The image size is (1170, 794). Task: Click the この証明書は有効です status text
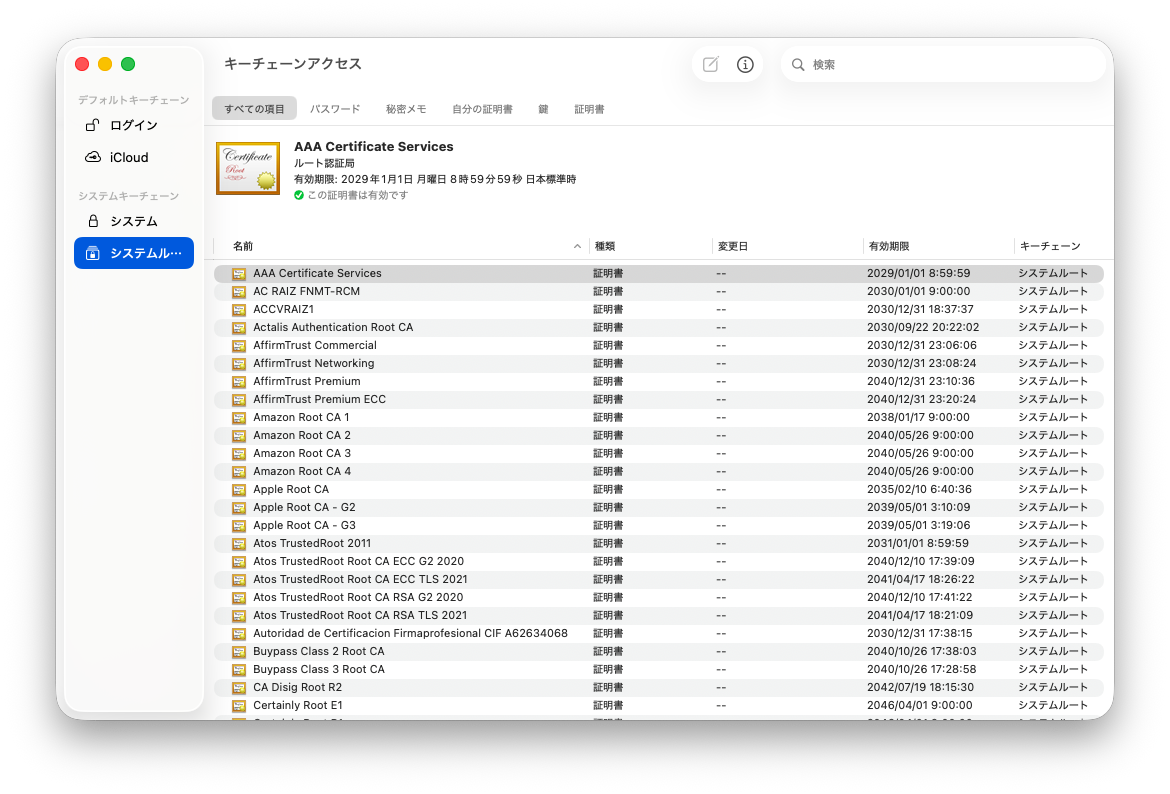coord(357,195)
